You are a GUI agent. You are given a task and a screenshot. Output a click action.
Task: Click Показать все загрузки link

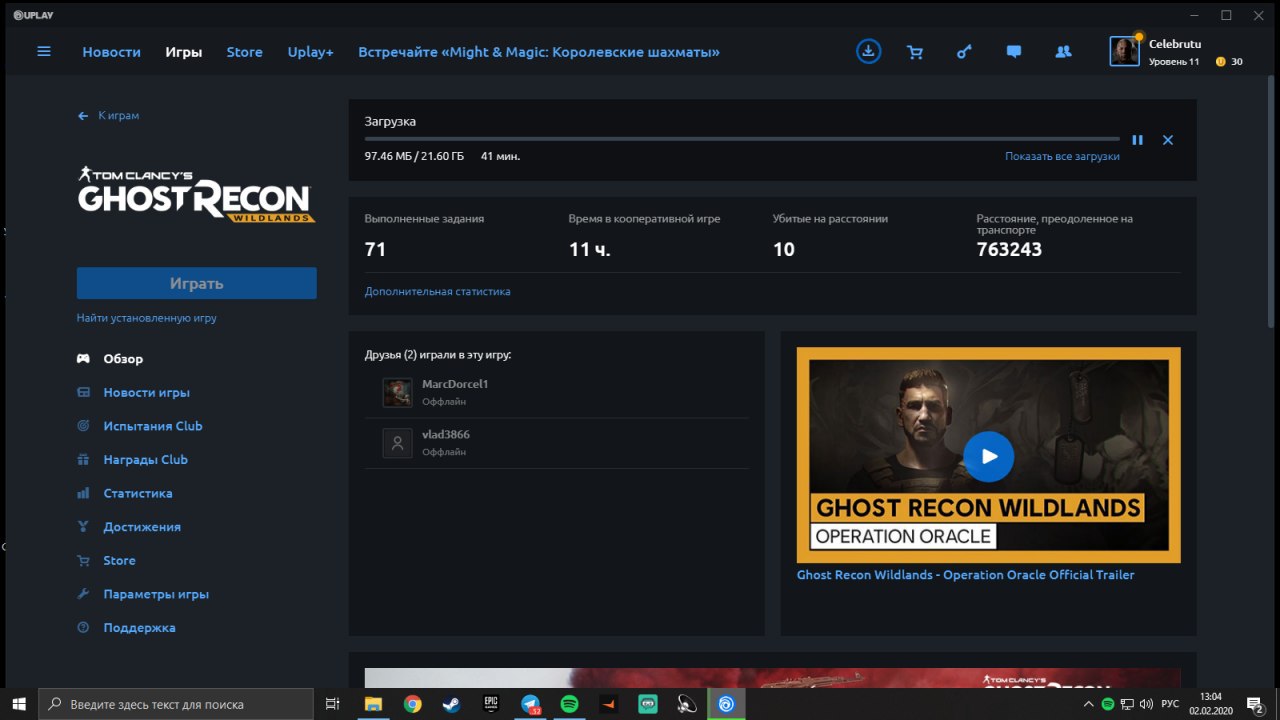1062,157
